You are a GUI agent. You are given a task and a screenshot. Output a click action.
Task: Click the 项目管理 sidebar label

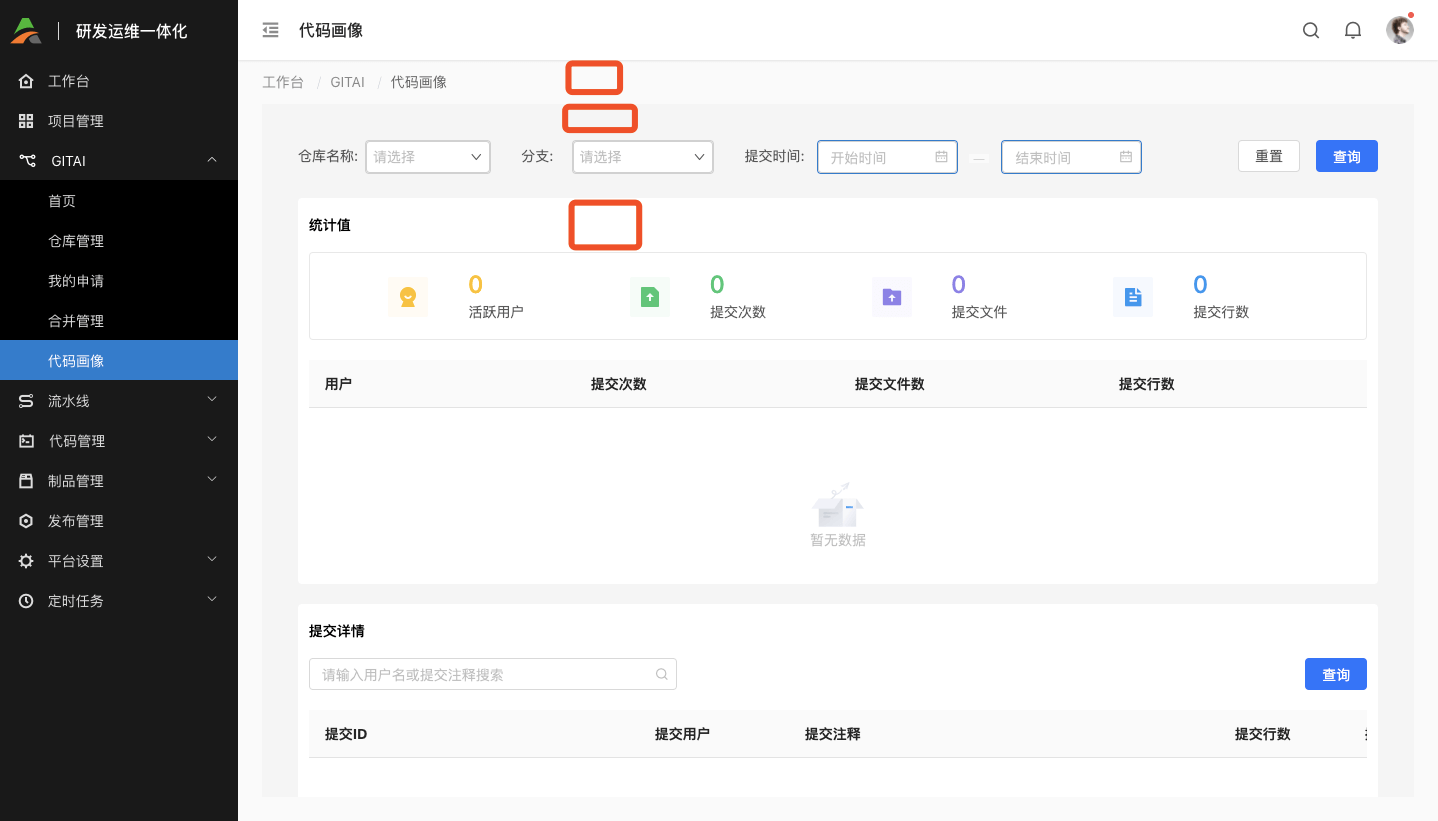(76, 121)
